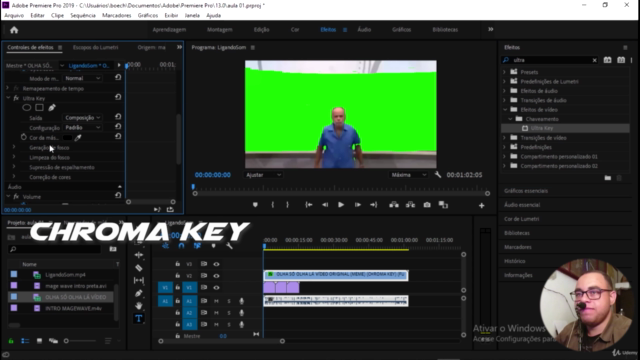Toggle snap in the timeline
Viewport: 640px width, 360px height.
coord(181,246)
